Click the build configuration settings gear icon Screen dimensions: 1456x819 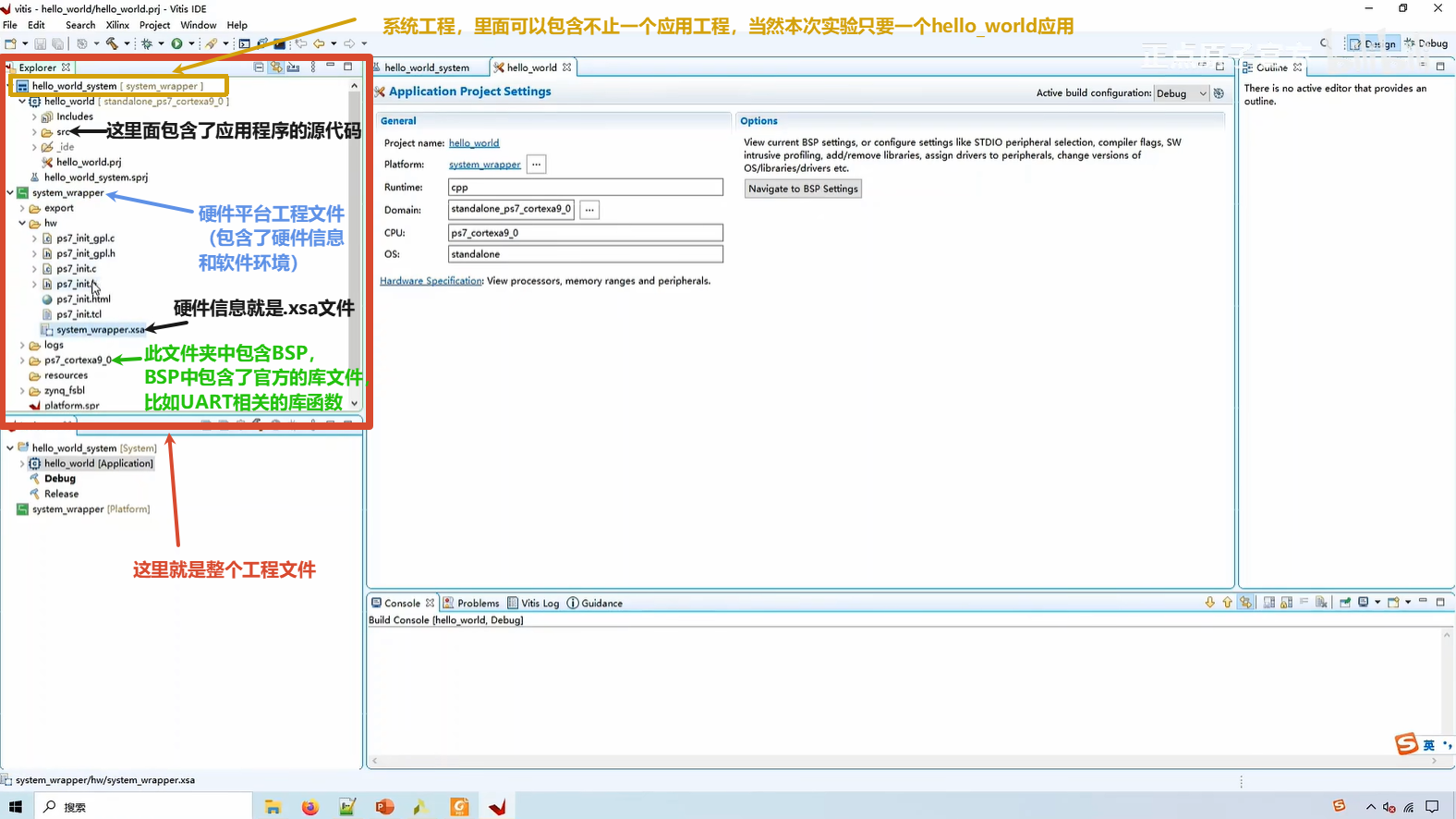click(1219, 93)
